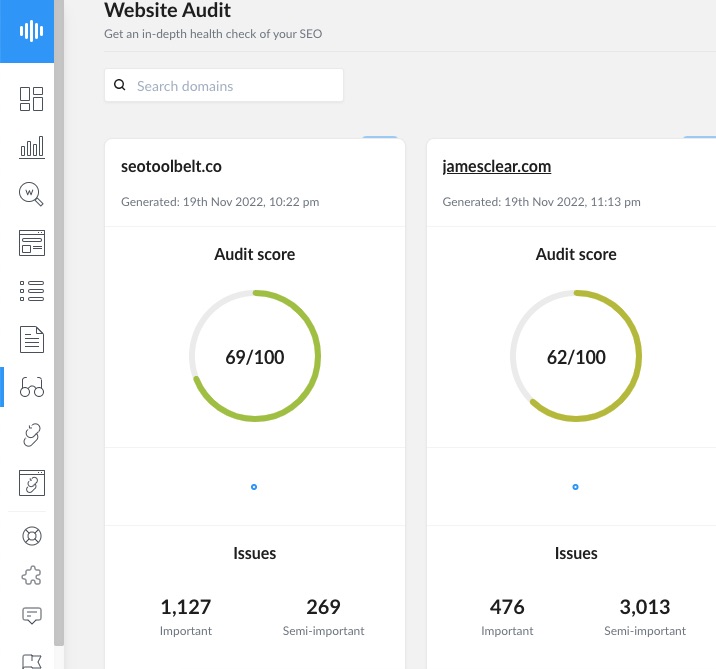Select the glasses audit icon in sidebar
716x669 pixels.
[32, 387]
